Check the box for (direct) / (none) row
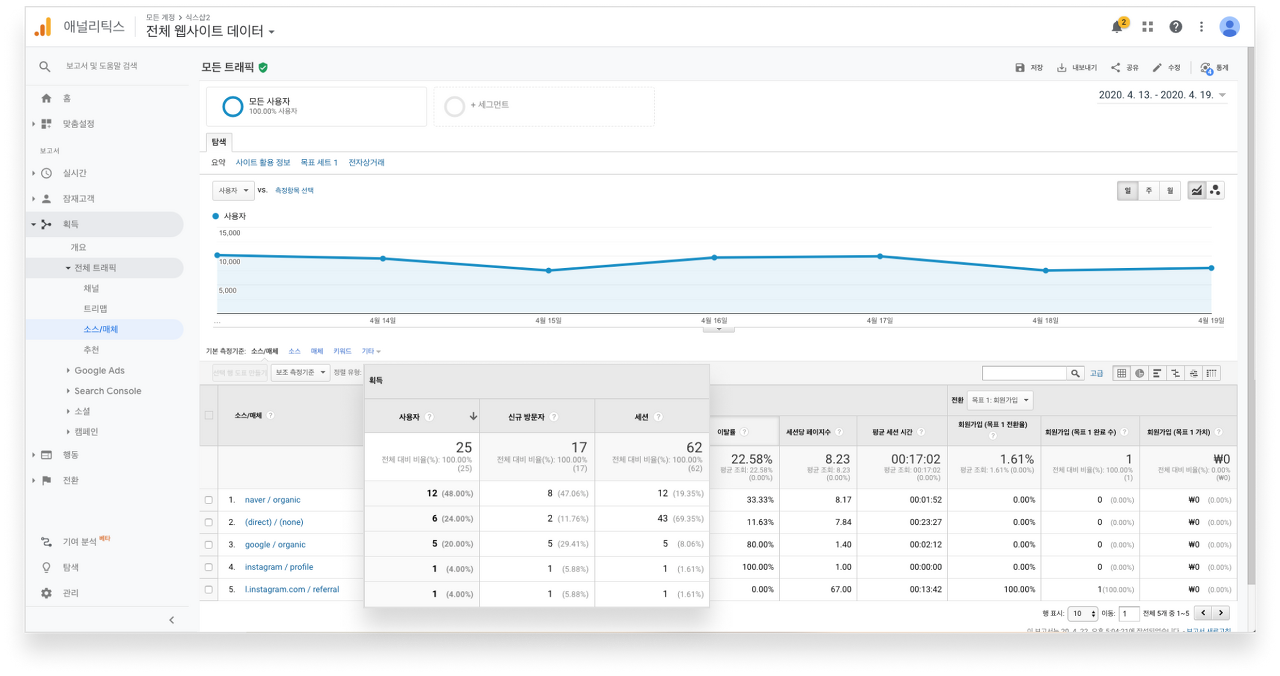Screen dimensions: 1280x676 pyautogui.click(x=209, y=522)
